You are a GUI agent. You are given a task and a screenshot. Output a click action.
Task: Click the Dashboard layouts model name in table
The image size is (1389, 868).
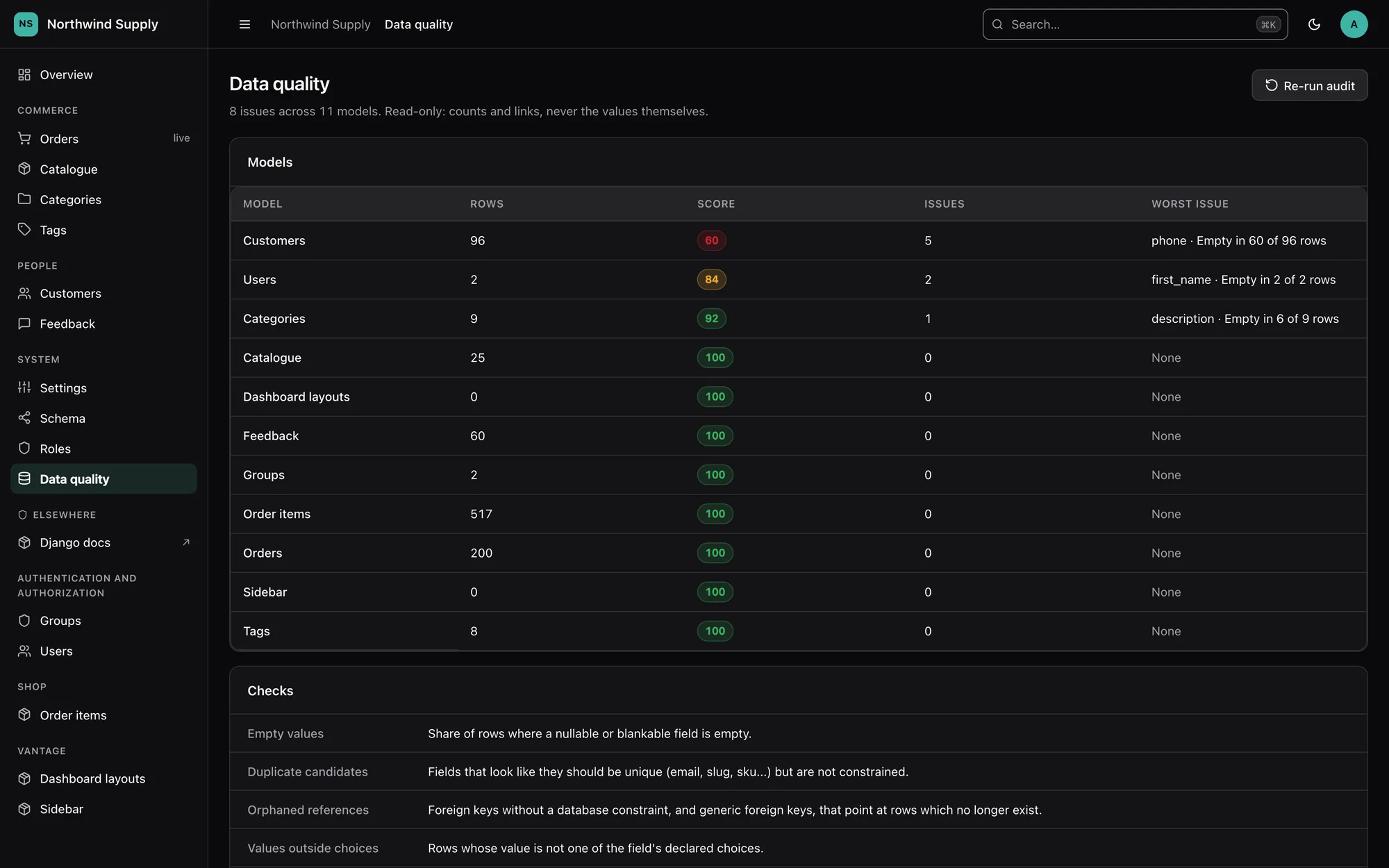[296, 397]
